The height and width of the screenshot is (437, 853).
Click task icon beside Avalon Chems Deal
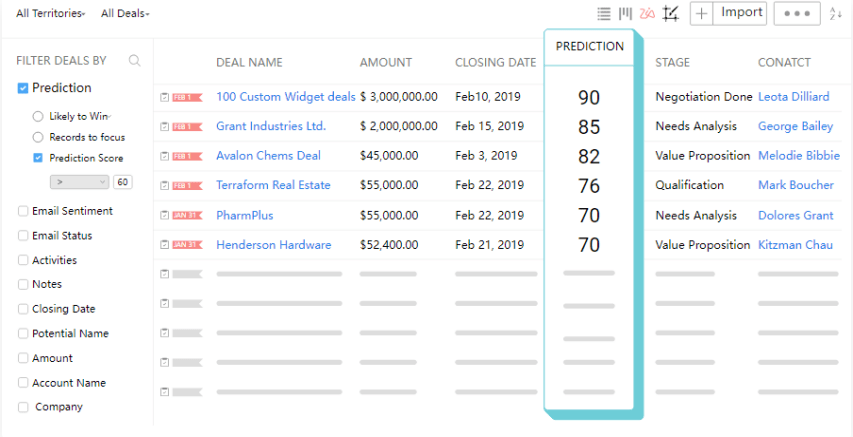(164, 156)
